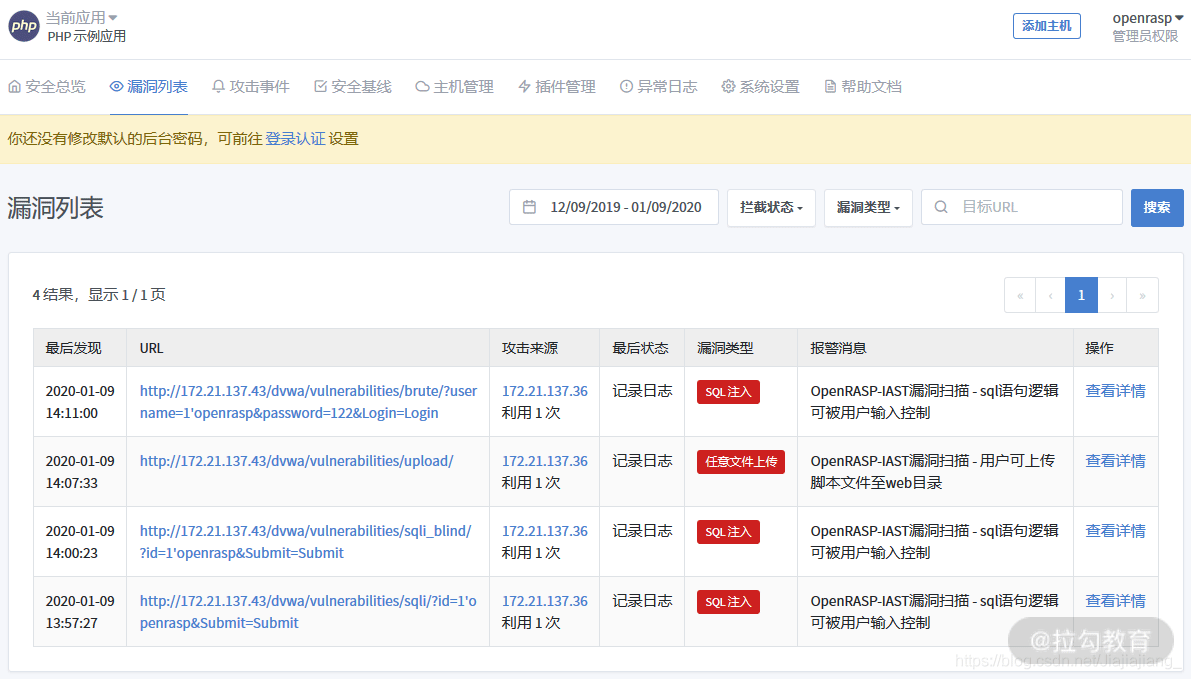Open the sqli/?id=1'openrasp URL link

pos(308,611)
